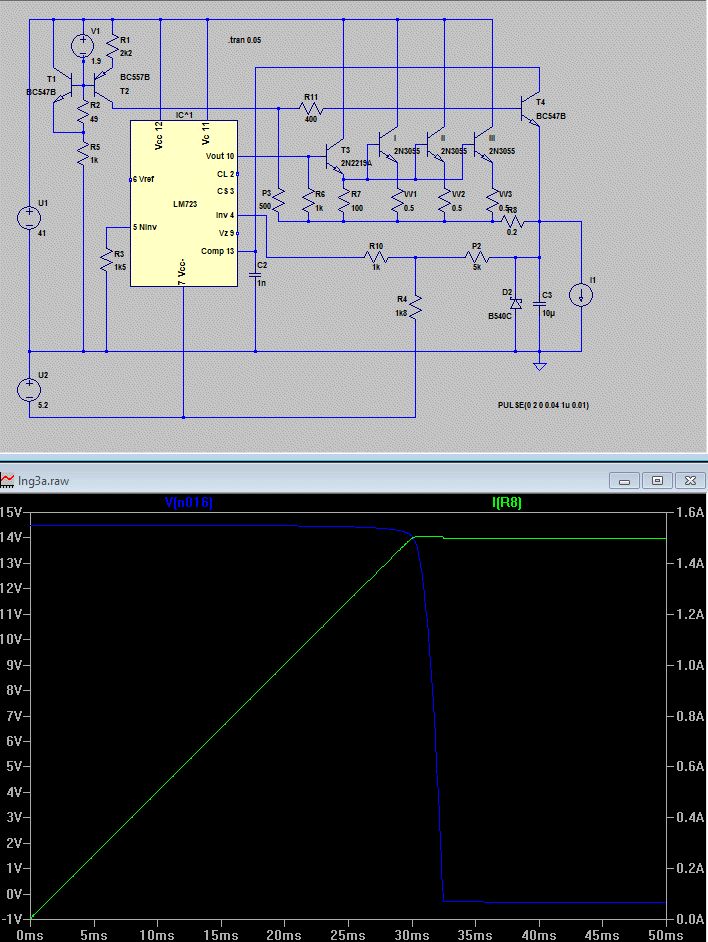This screenshot has width=708, height=942.
Task: Select resistor R4 symbol
Action: click(415, 306)
